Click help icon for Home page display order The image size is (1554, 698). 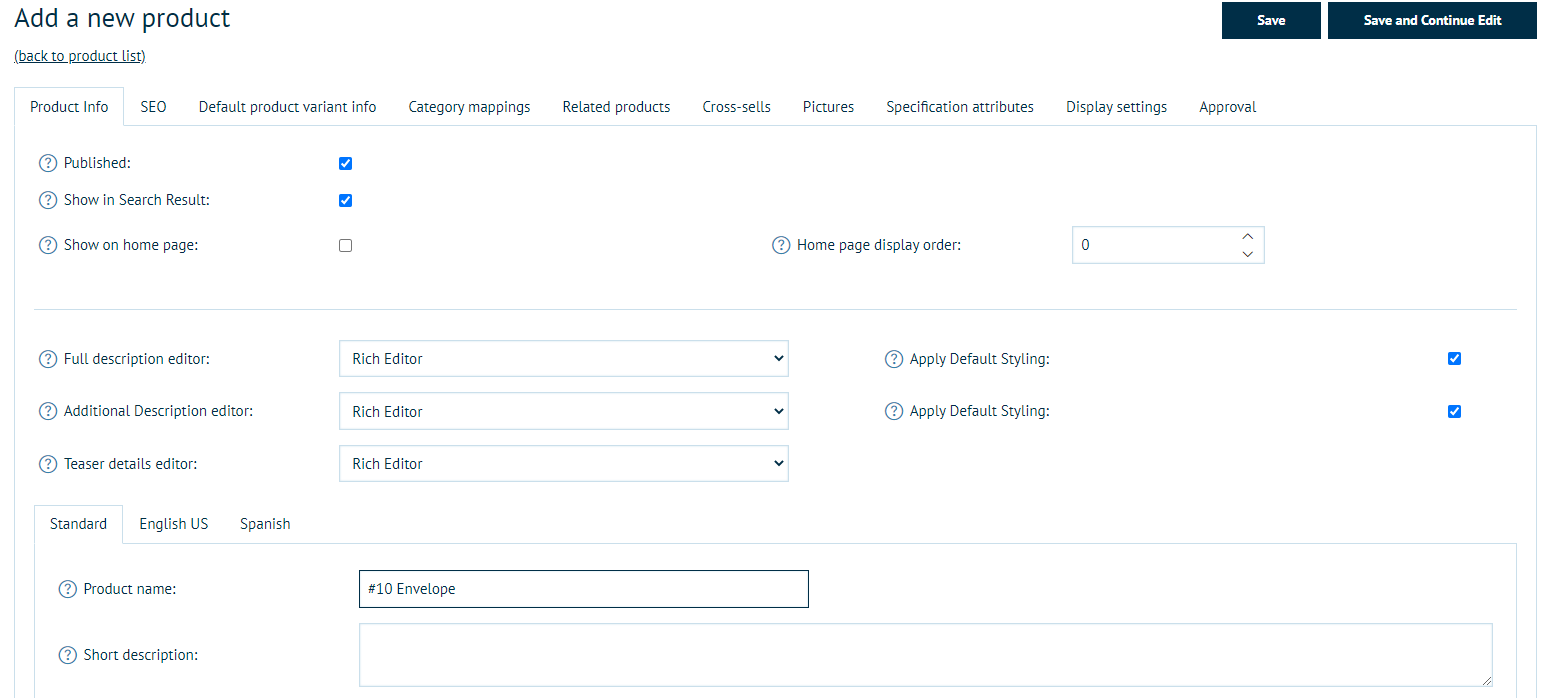[781, 245]
